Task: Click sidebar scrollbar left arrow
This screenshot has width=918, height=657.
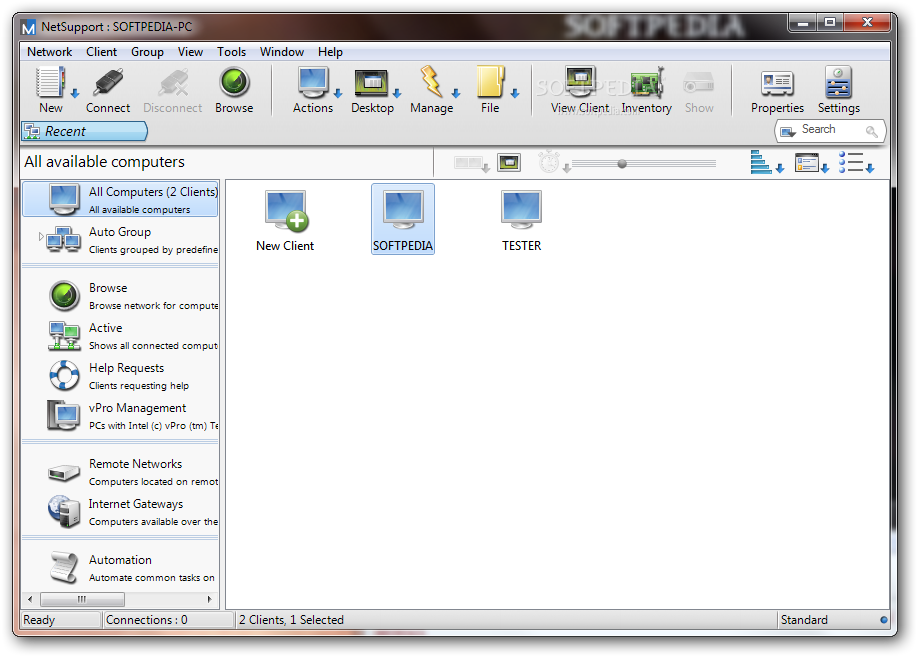Action: click(30, 600)
